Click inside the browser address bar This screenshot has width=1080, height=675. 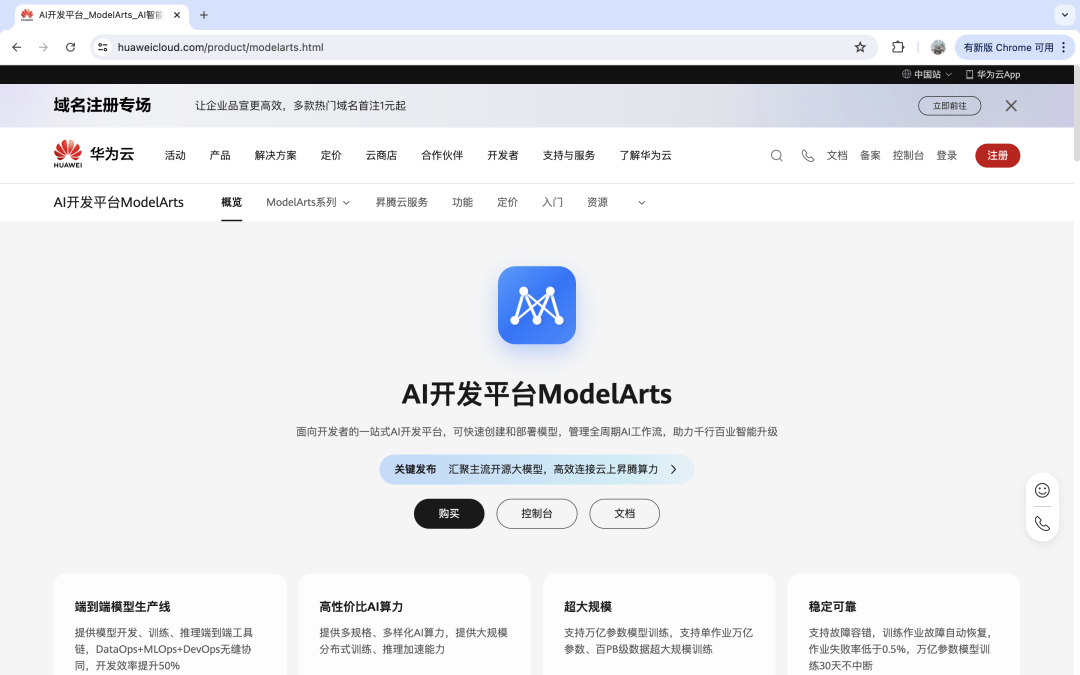400,47
